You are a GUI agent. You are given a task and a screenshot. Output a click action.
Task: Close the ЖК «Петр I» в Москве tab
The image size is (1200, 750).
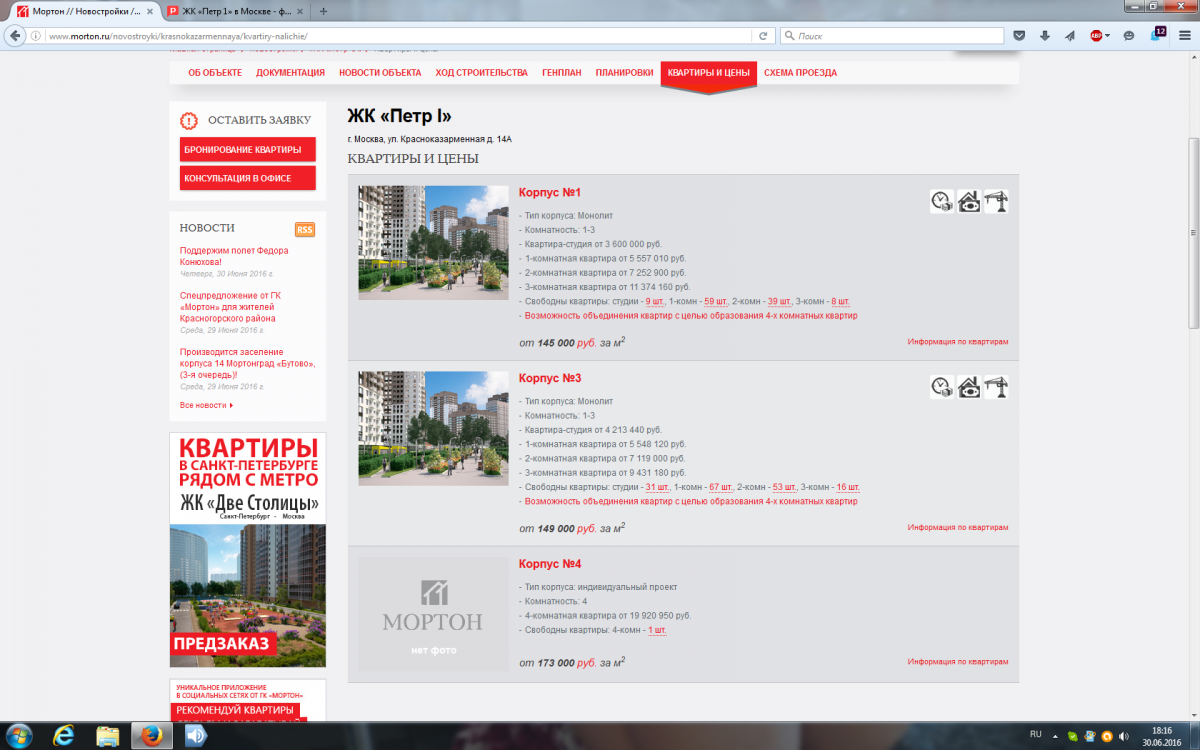tap(302, 10)
